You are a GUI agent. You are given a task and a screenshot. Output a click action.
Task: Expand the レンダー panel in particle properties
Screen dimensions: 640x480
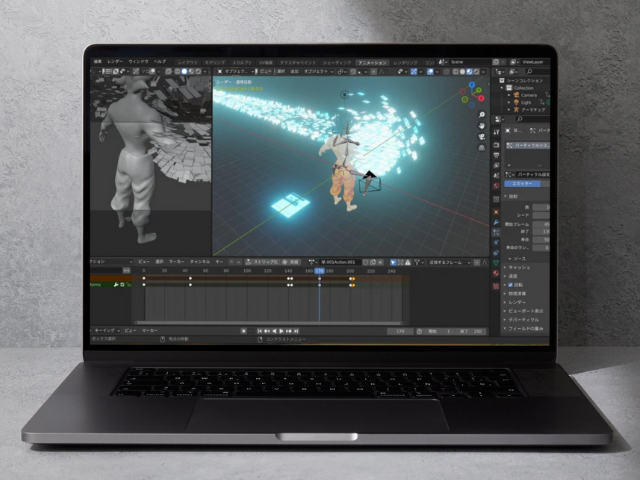[x=515, y=302]
